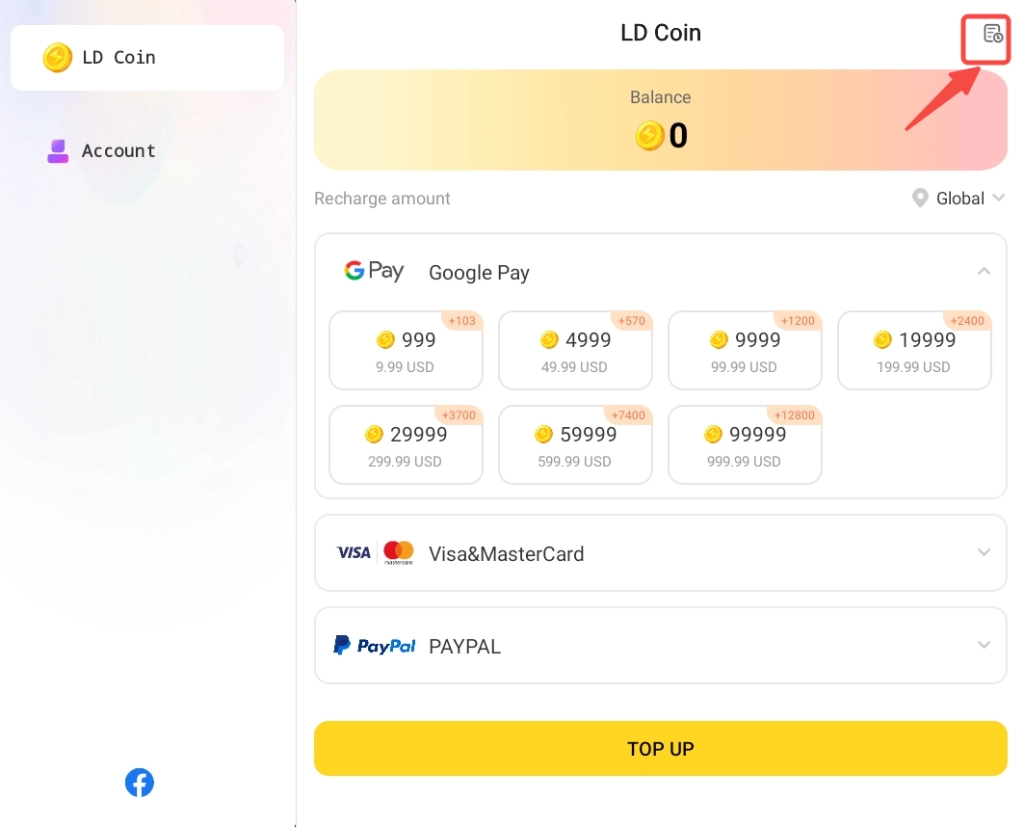Click the balance coin icon
Viewport: 1024px width, 827px height.
coord(650,136)
